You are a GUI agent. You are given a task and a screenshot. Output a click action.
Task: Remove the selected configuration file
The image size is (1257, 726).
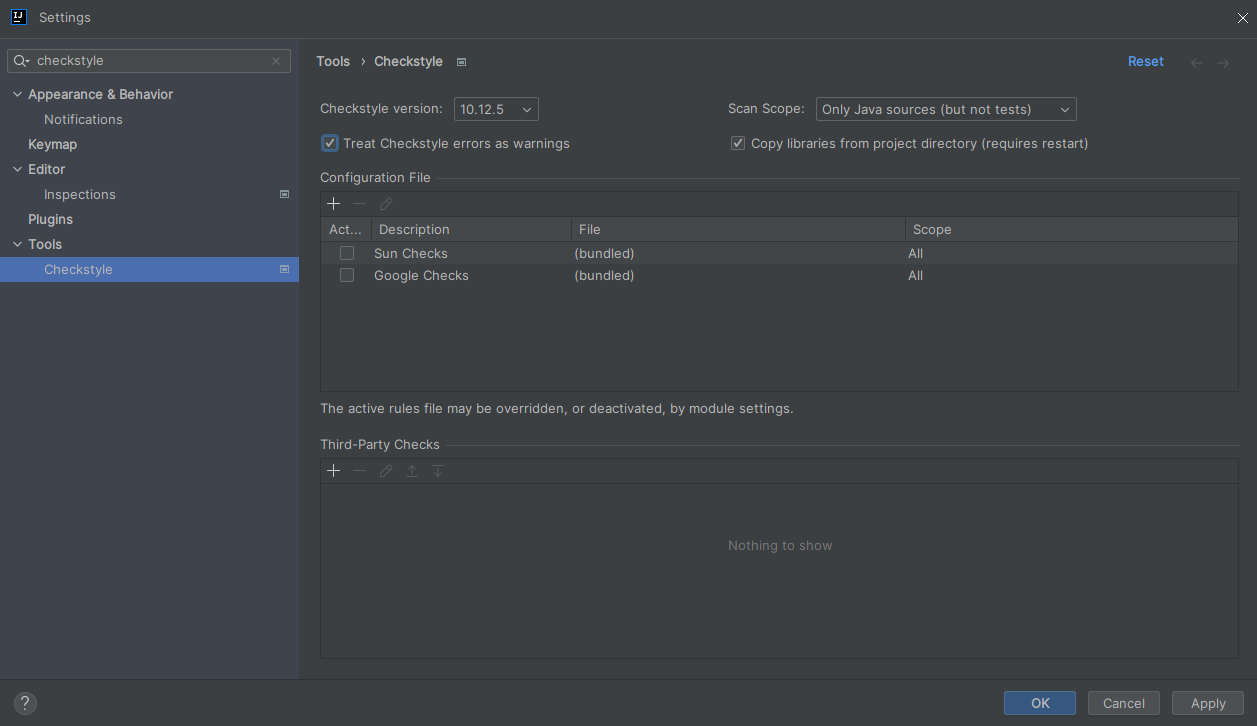click(359, 203)
